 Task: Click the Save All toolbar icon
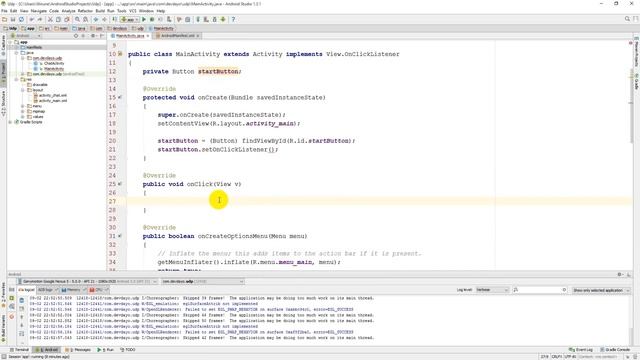click(x=13, y=19)
